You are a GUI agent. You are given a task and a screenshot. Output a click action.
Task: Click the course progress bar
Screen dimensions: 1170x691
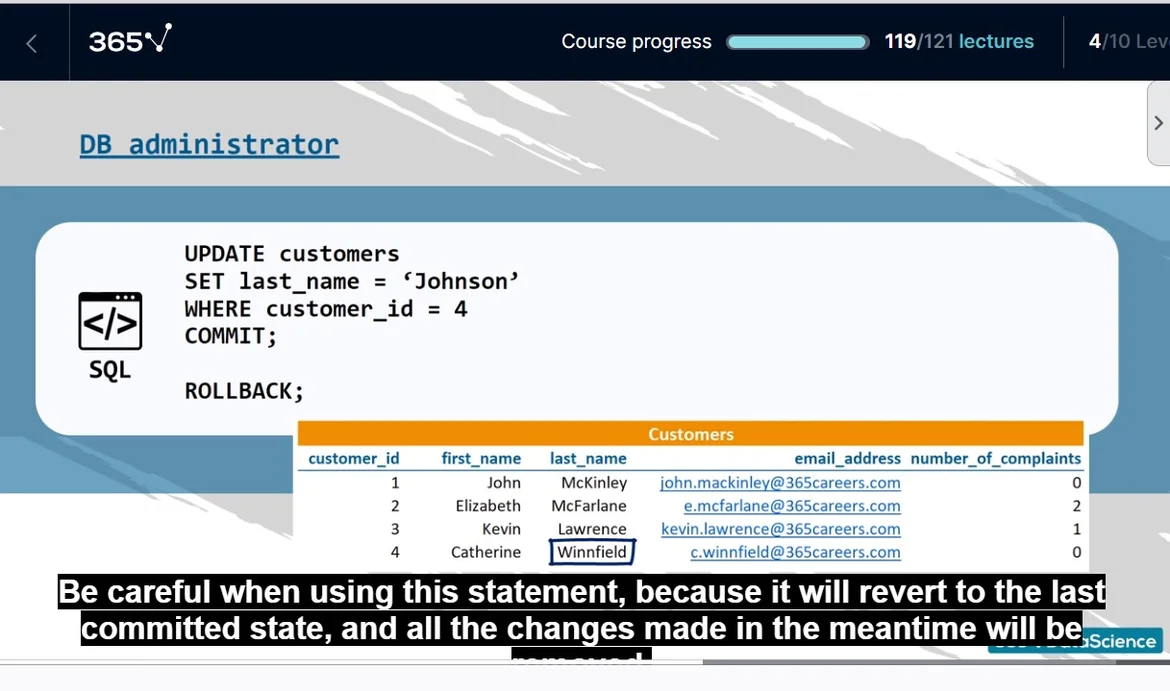(797, 42)
